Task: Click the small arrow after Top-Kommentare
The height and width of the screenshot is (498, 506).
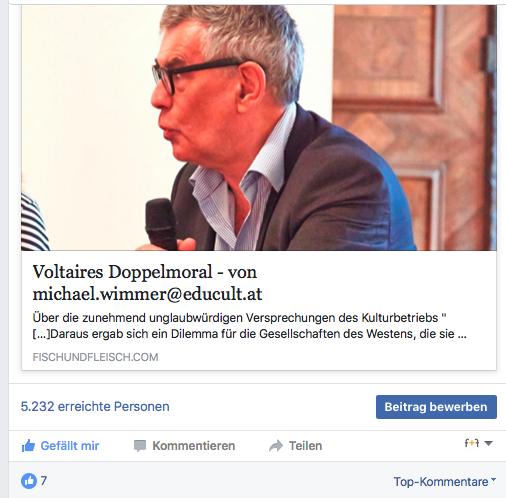Action: pyautogui.click(x=494, y=480)
